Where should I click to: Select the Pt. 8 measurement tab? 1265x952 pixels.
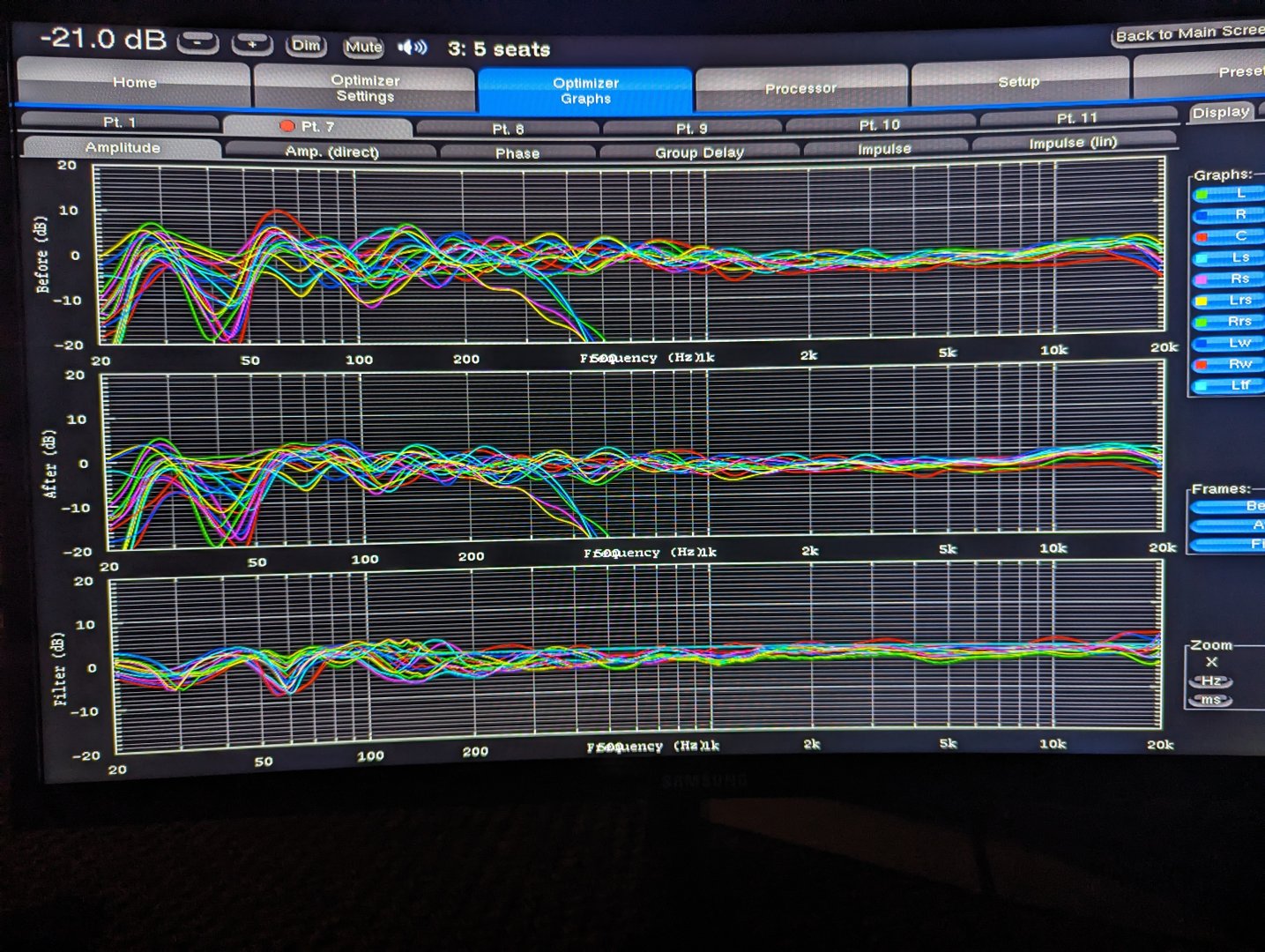[508, 129]
